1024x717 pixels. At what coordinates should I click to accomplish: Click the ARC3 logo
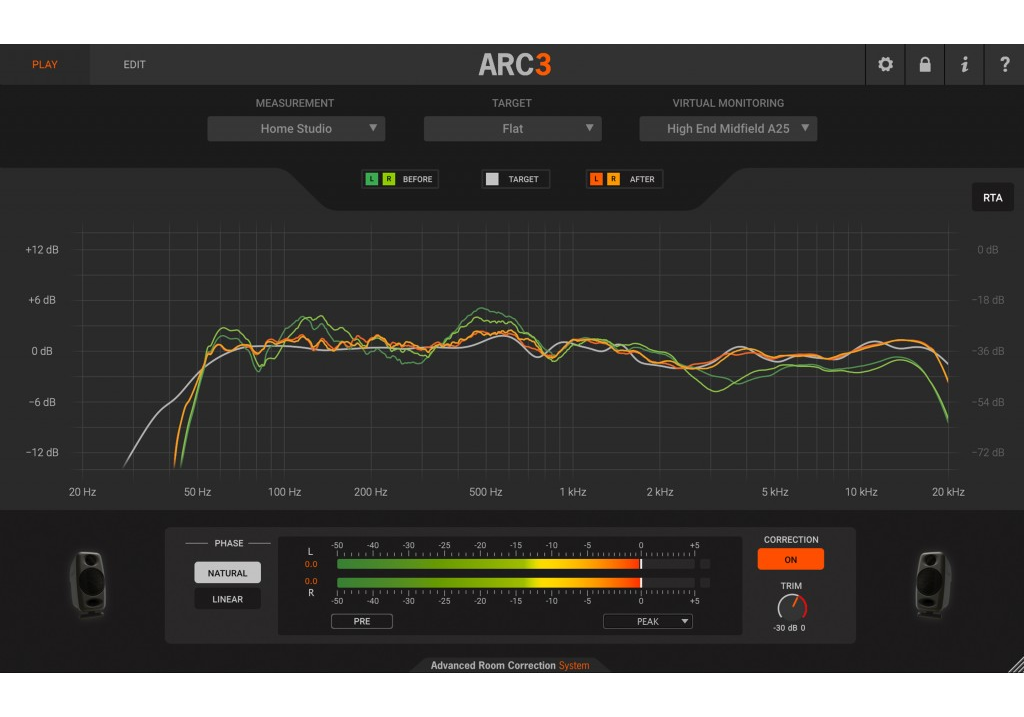point(515,64)
